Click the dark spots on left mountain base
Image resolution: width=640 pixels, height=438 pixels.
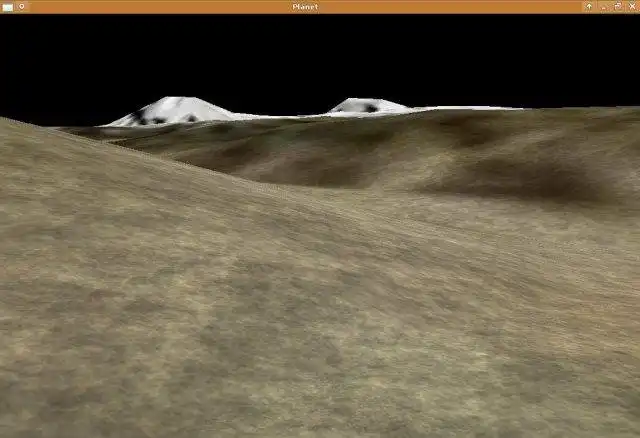tap(161, 119)
